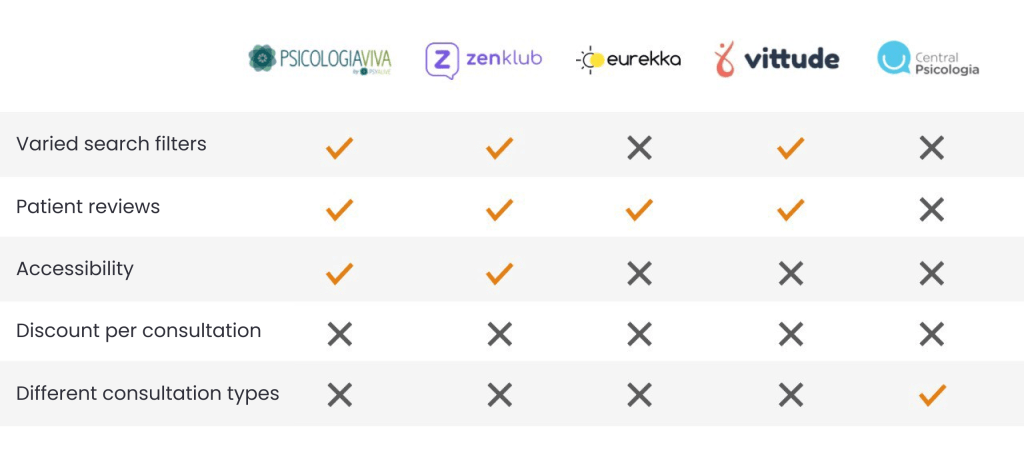Select the Discount per consultation label
Image resolution: width=1024 pixels, height=475 pixels.
[138, 331]
